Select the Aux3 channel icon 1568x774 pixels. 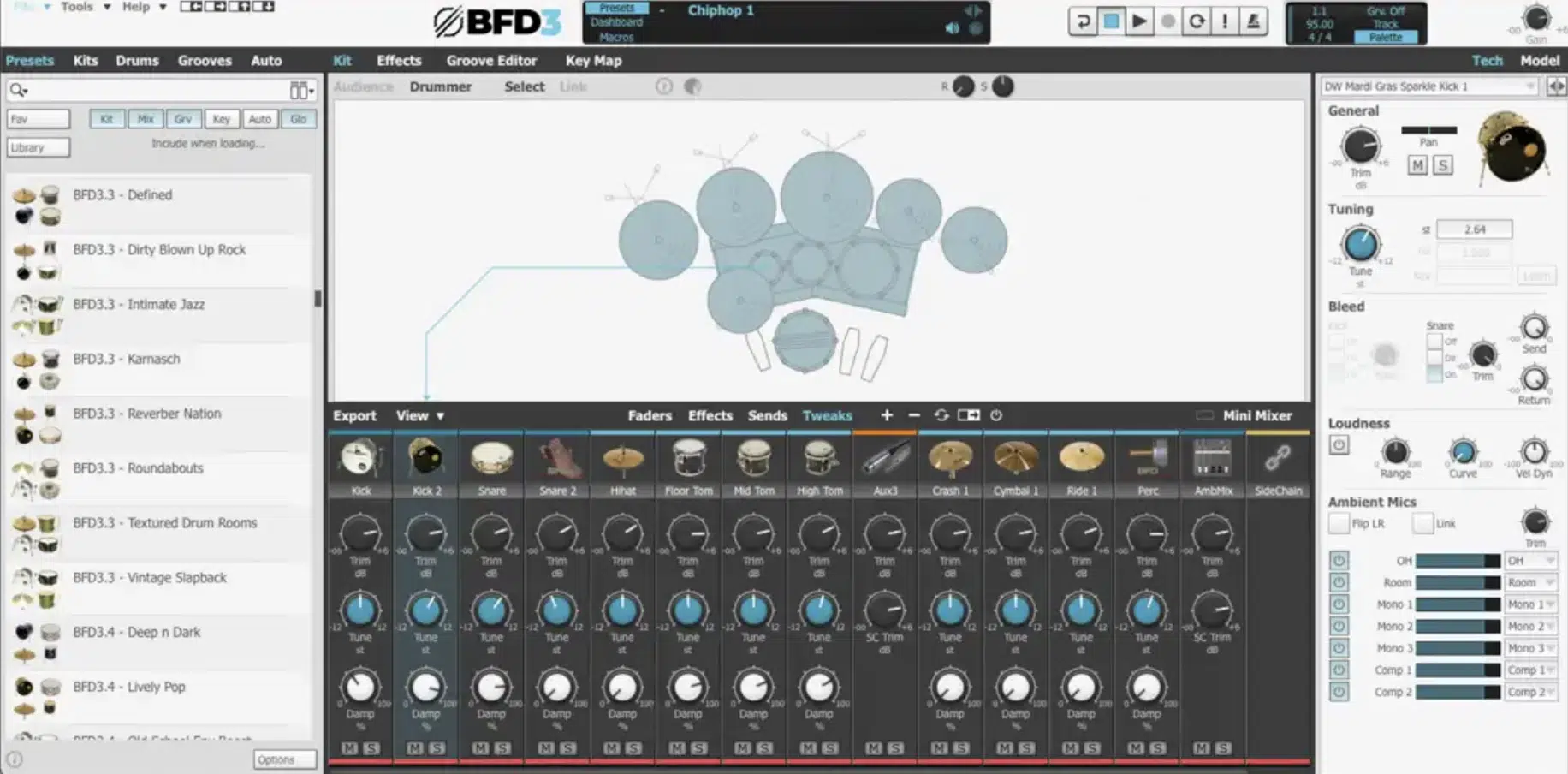click(x=885, y=458)
